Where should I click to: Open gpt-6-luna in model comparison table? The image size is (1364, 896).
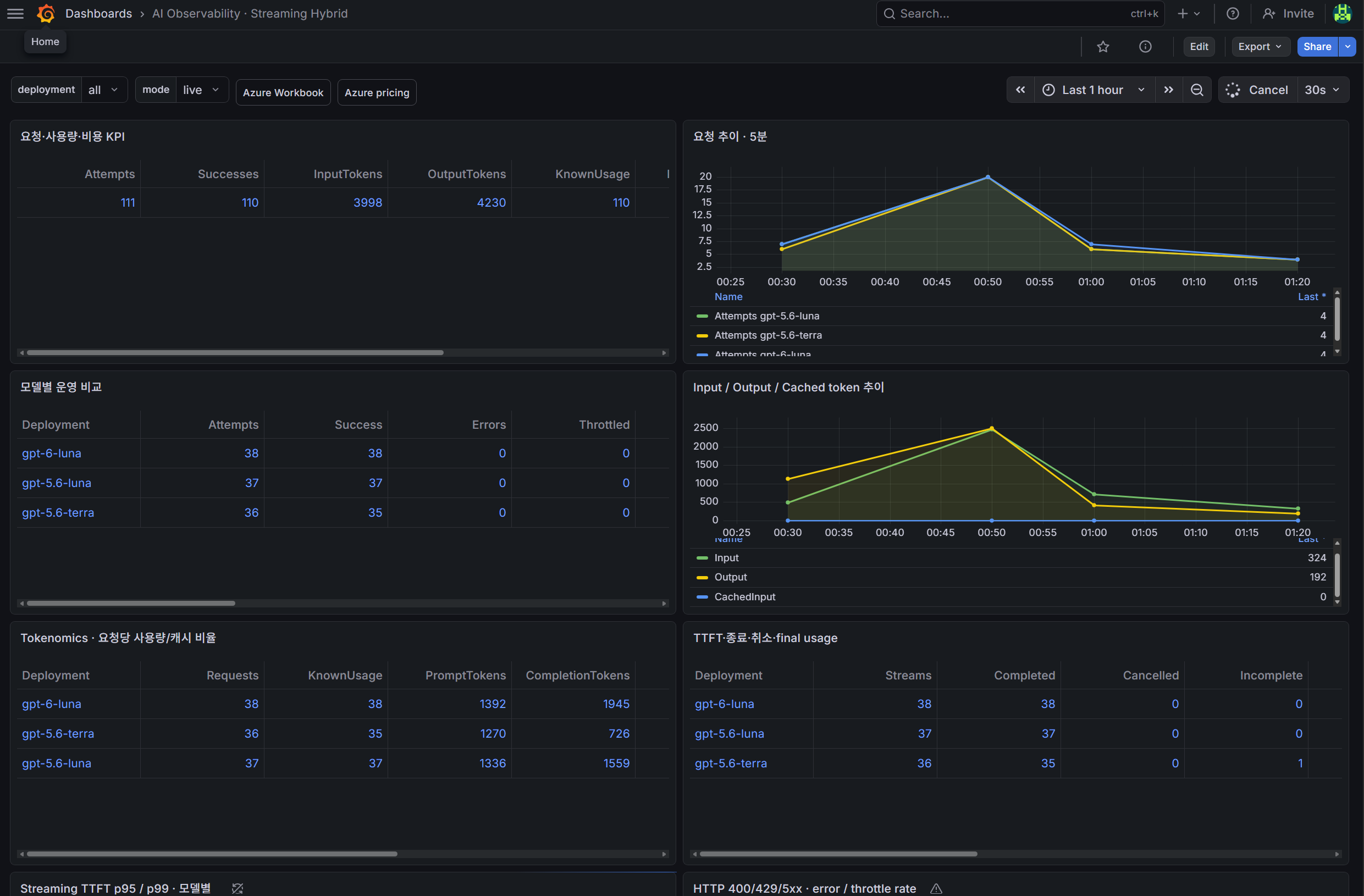pos(52,453)
